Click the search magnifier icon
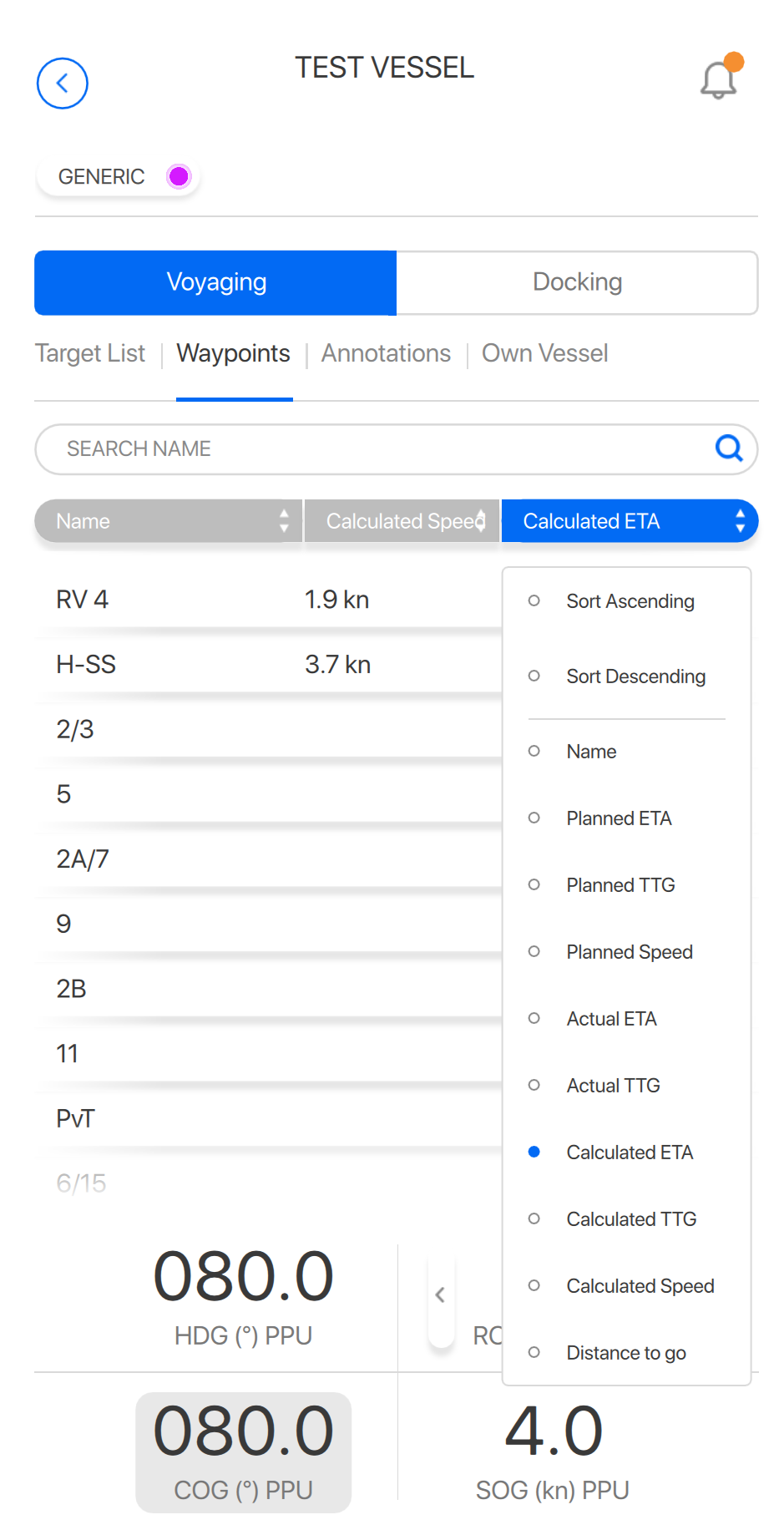Viewport: 784px width, 1530px height. (729, 448)
